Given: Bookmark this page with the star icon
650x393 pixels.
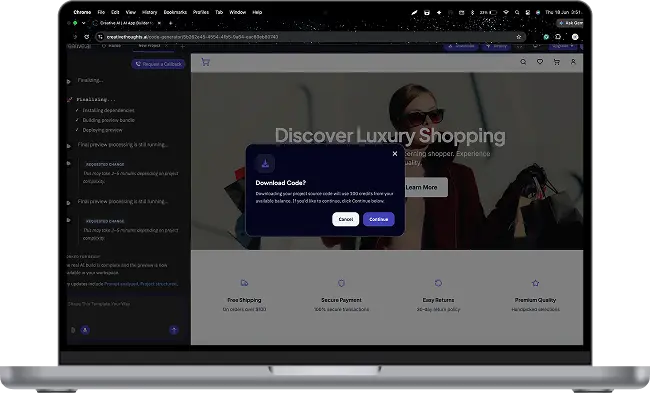Looking at the screenshot, I should [x=519, y=37].
